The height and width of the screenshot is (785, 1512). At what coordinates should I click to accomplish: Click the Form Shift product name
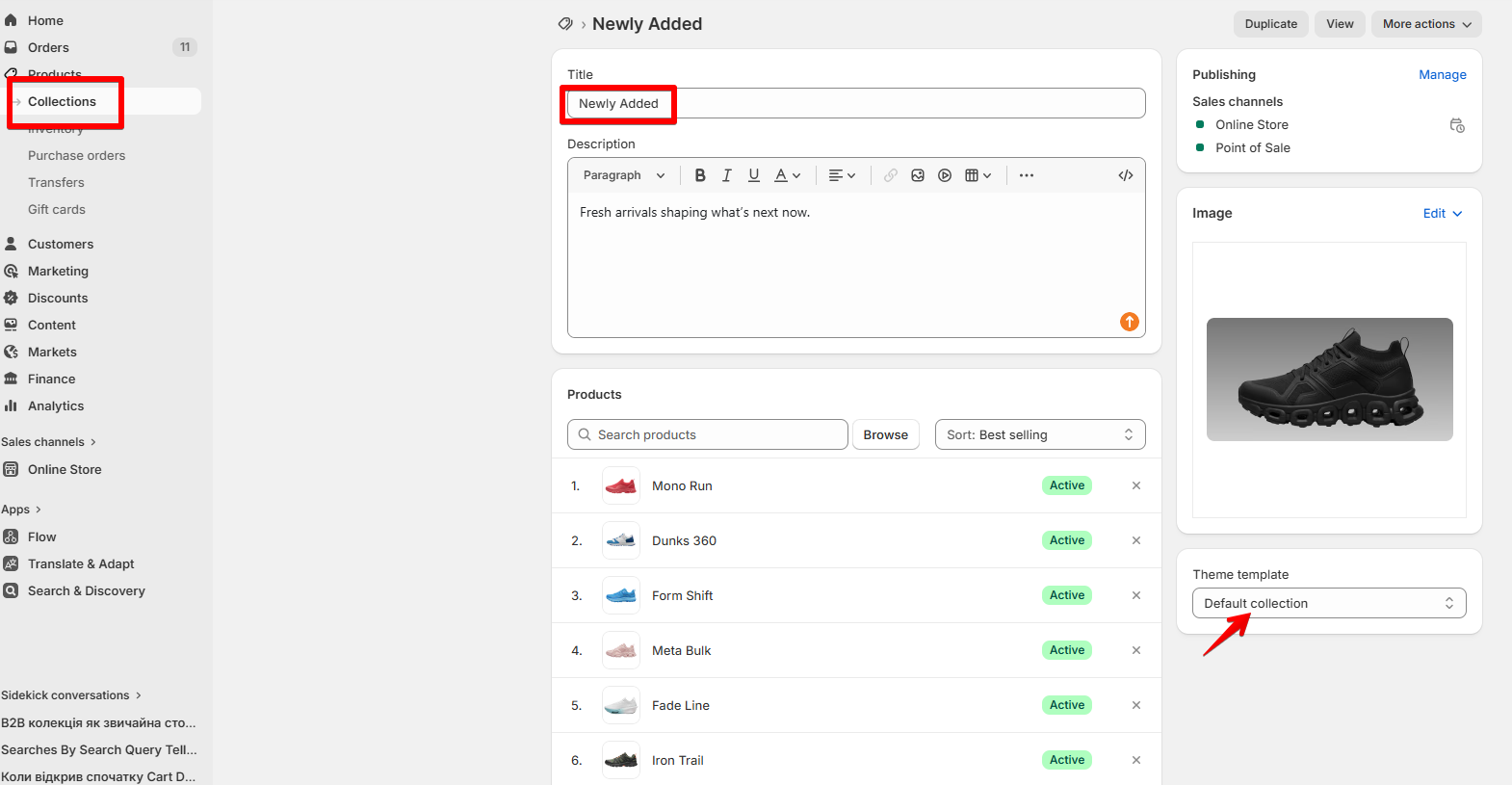(683, 595)
